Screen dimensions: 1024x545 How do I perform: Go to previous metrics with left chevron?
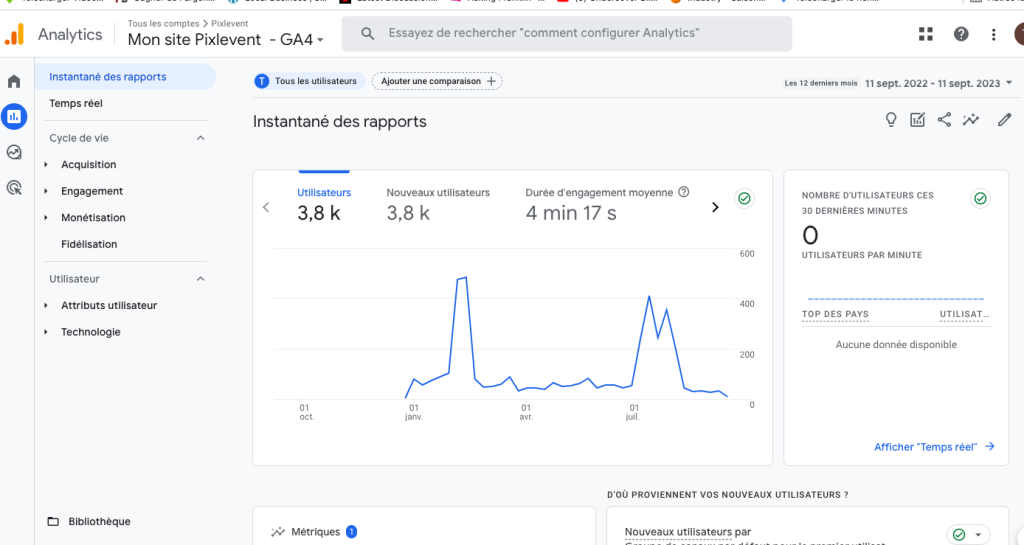coord(266,208)
